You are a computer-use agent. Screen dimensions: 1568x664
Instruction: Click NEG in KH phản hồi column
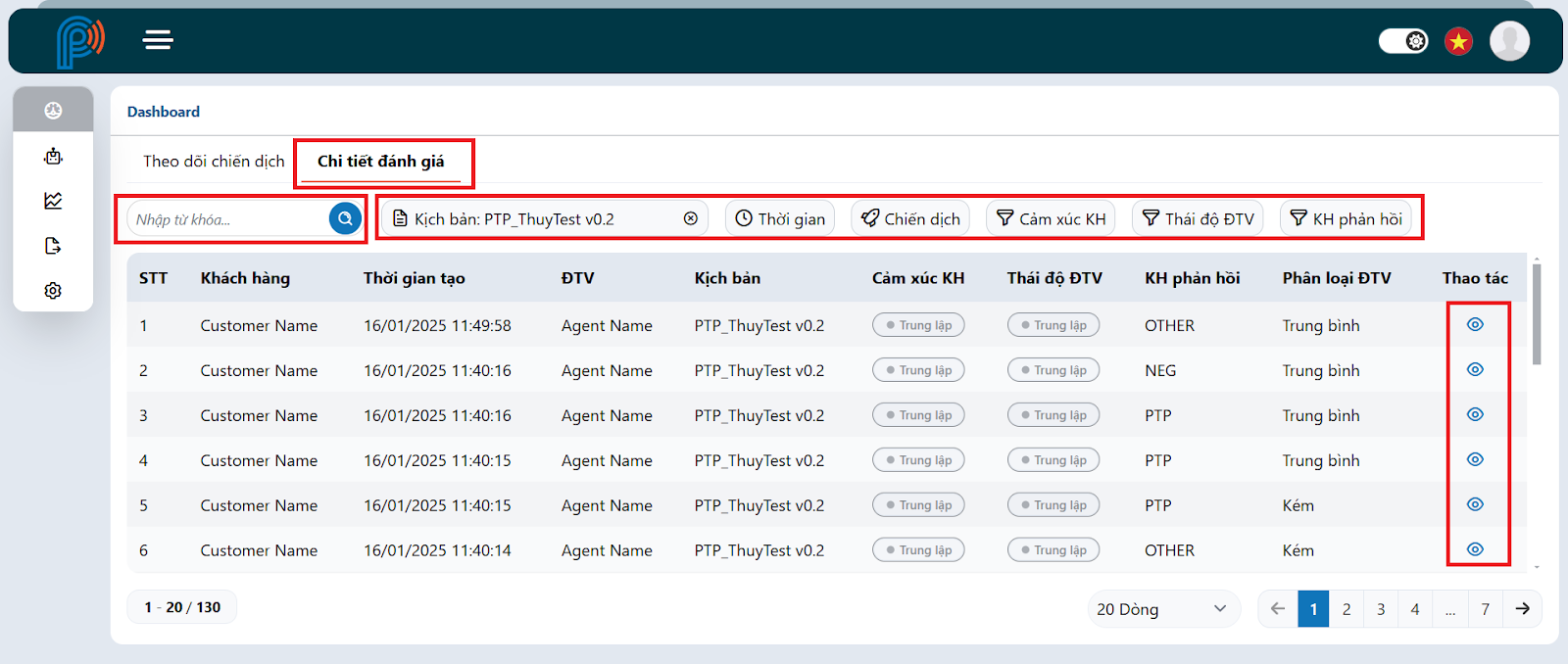1160,370
